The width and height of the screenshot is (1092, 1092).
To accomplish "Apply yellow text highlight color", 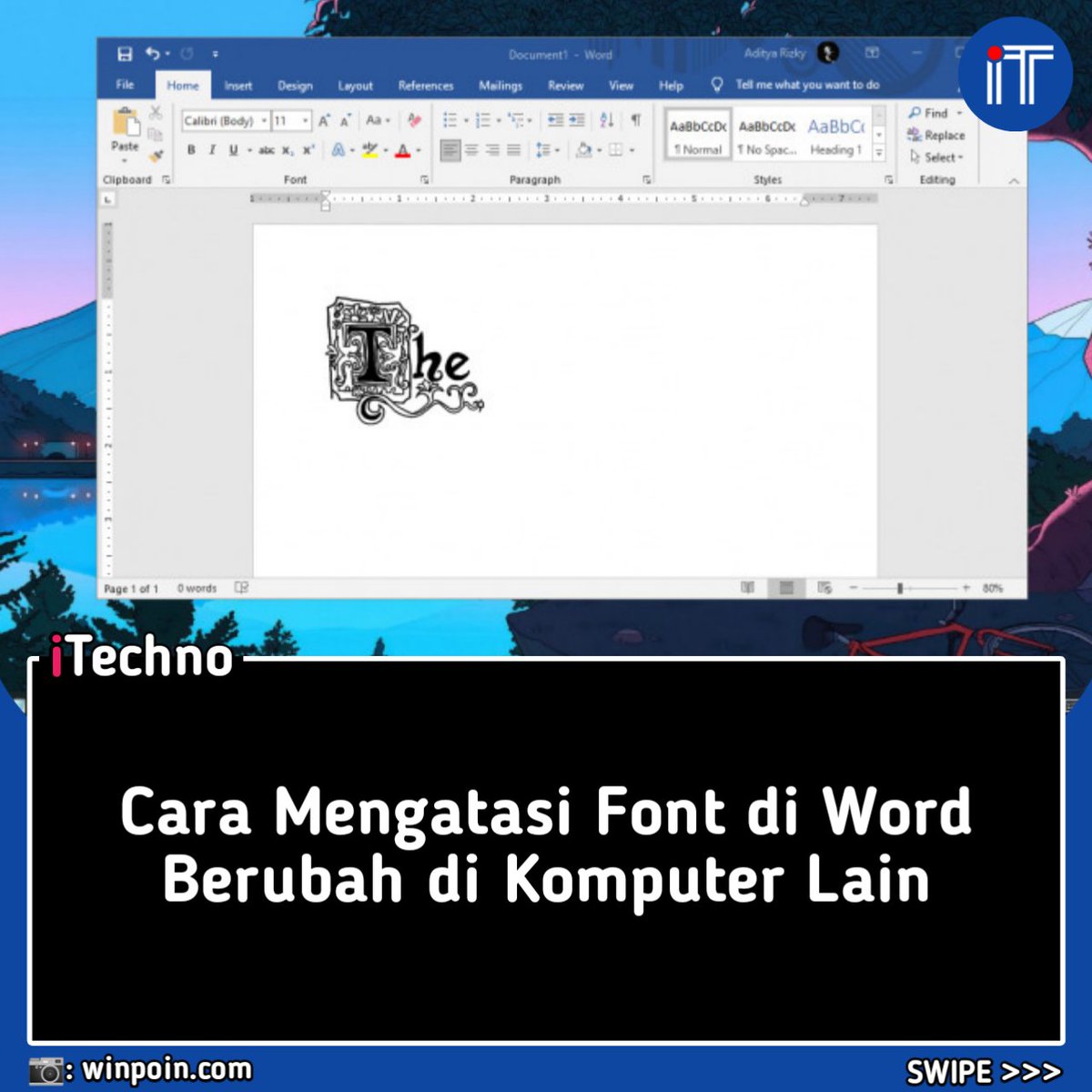I will [369, 150].
